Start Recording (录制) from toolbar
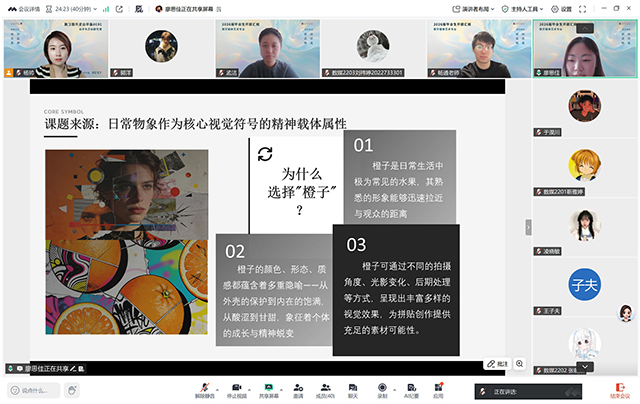Image resolution: width=640 pixels, height=404 pixels. click(x=382, y=388)
